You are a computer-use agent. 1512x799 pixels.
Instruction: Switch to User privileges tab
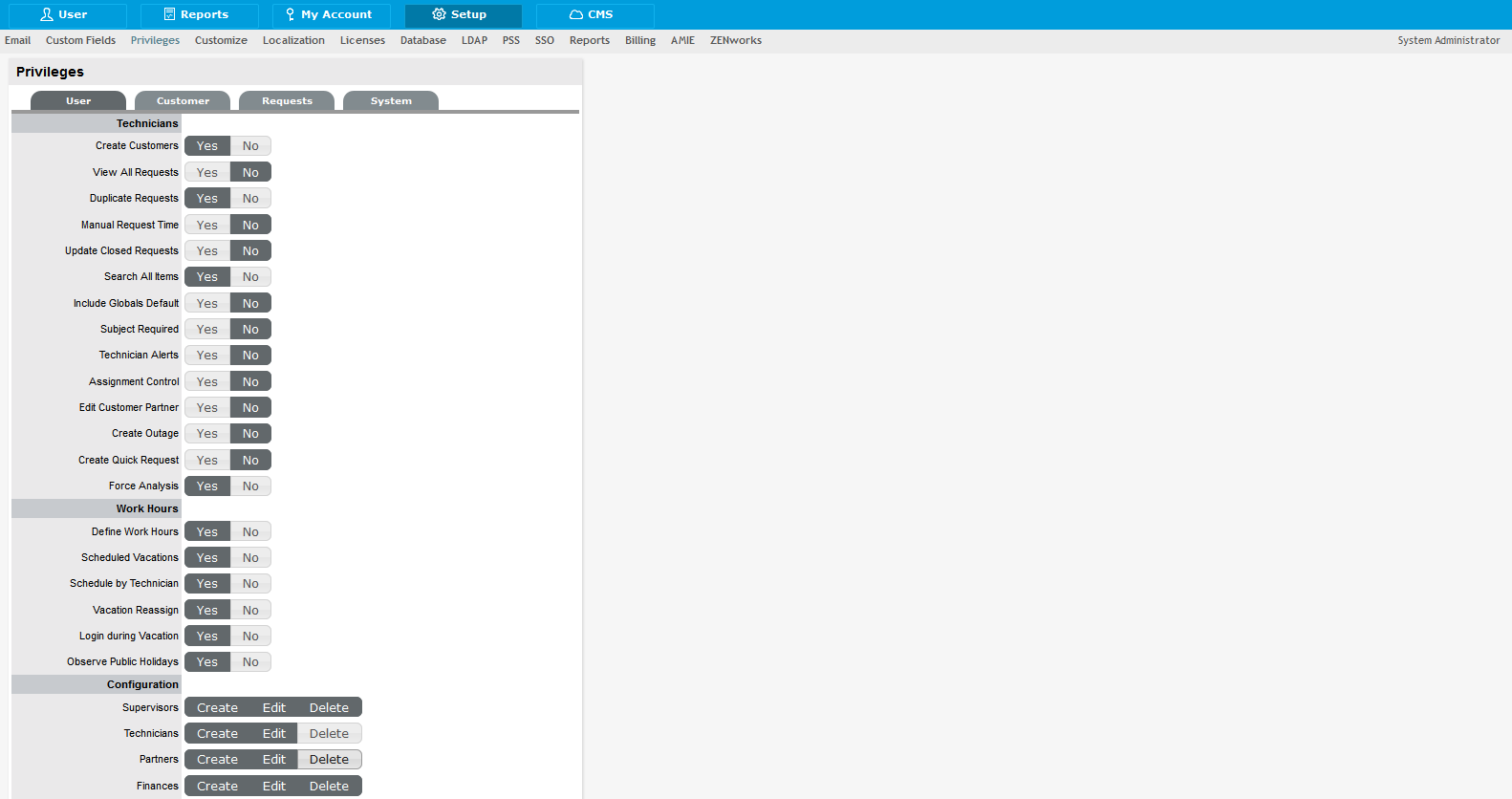pyautogui.click(x=78, y=101)
